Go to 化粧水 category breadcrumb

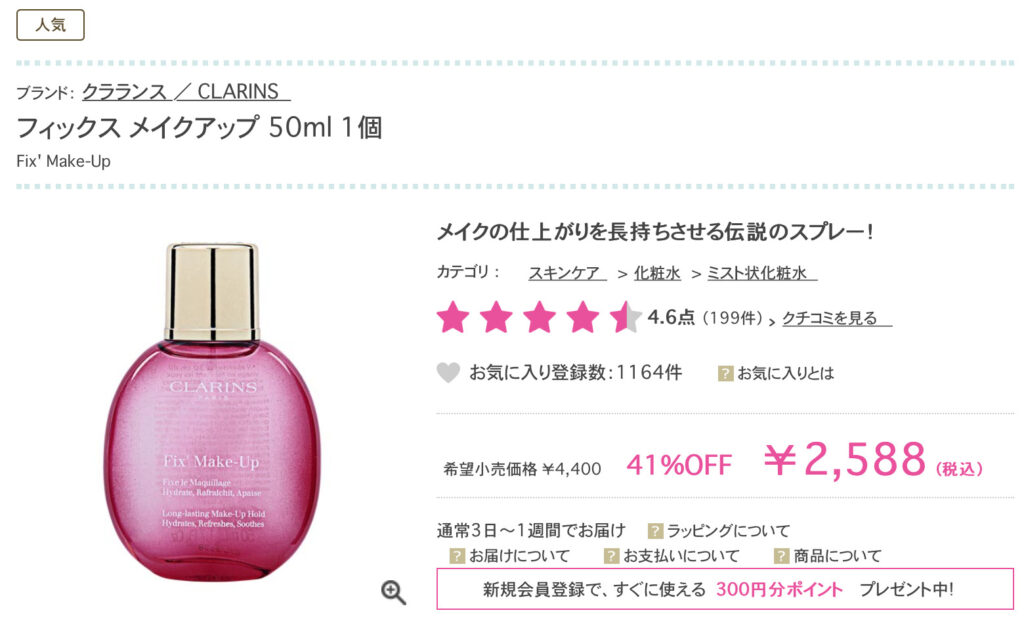658,273
